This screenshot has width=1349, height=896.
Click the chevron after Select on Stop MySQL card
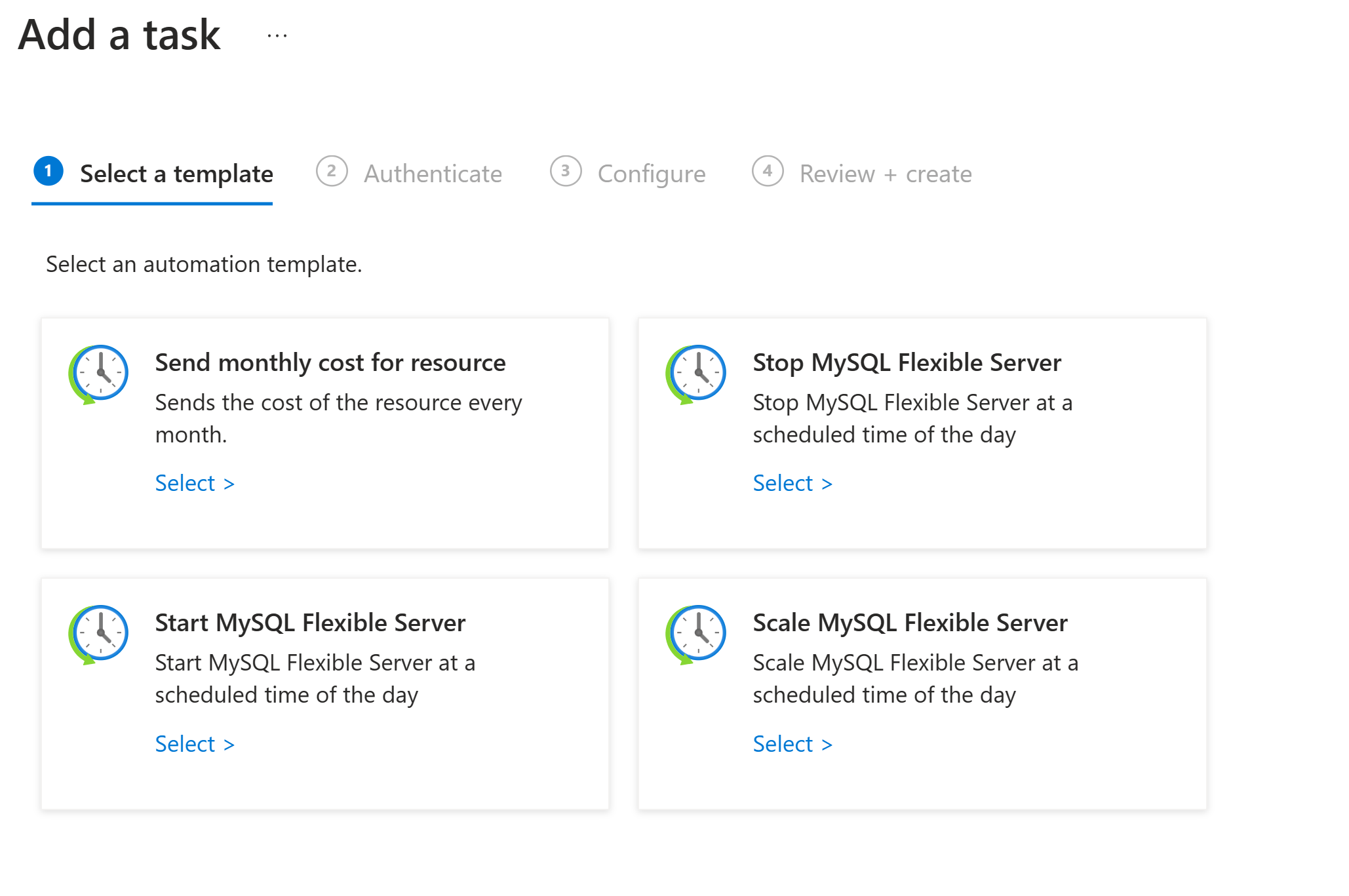point(827,483)
